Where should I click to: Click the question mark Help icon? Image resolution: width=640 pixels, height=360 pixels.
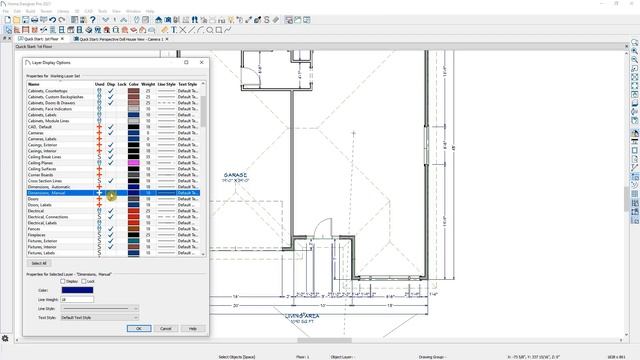[x=93, y=20]
